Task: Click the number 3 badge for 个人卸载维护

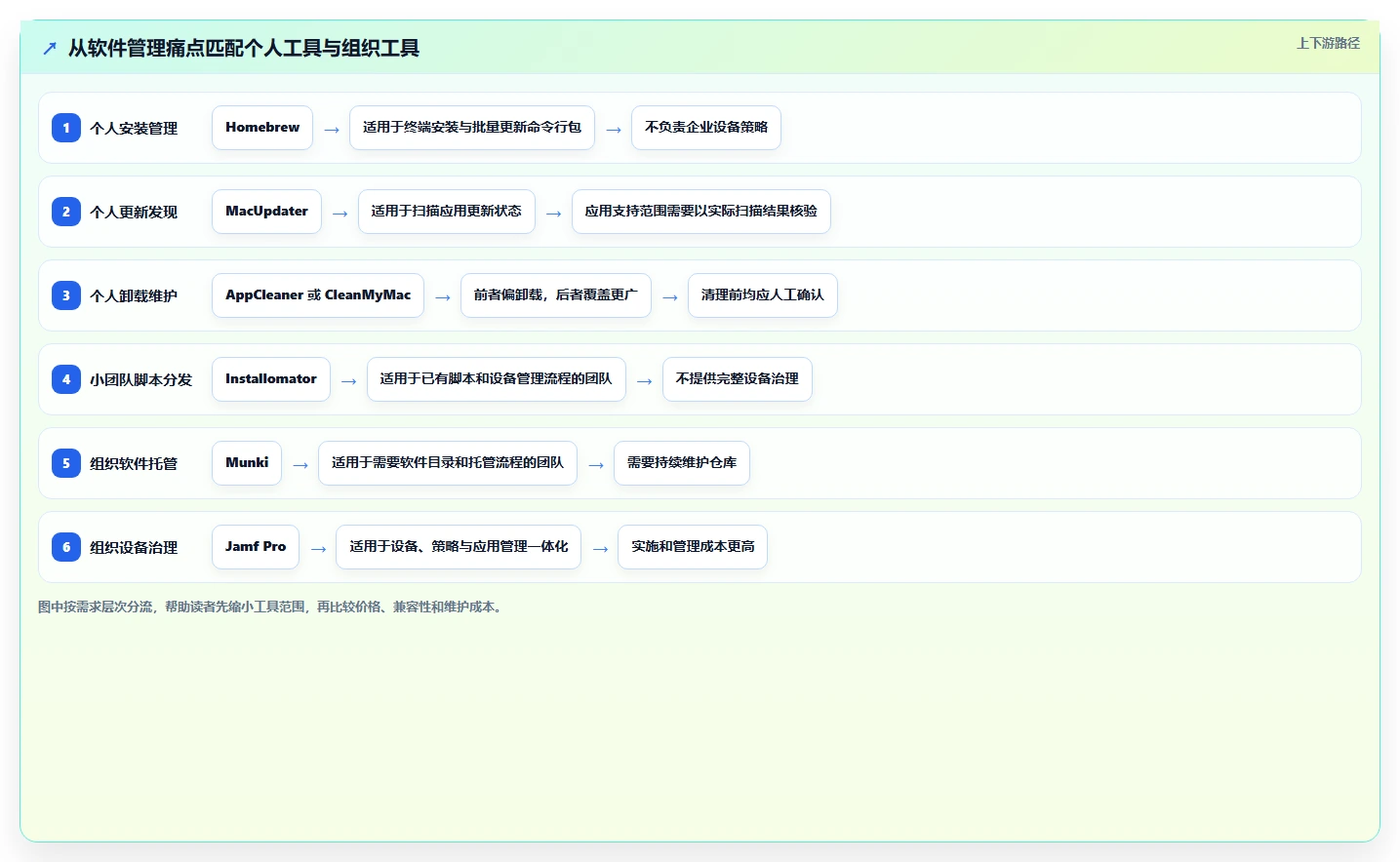Action: click(x=66, y=295)
